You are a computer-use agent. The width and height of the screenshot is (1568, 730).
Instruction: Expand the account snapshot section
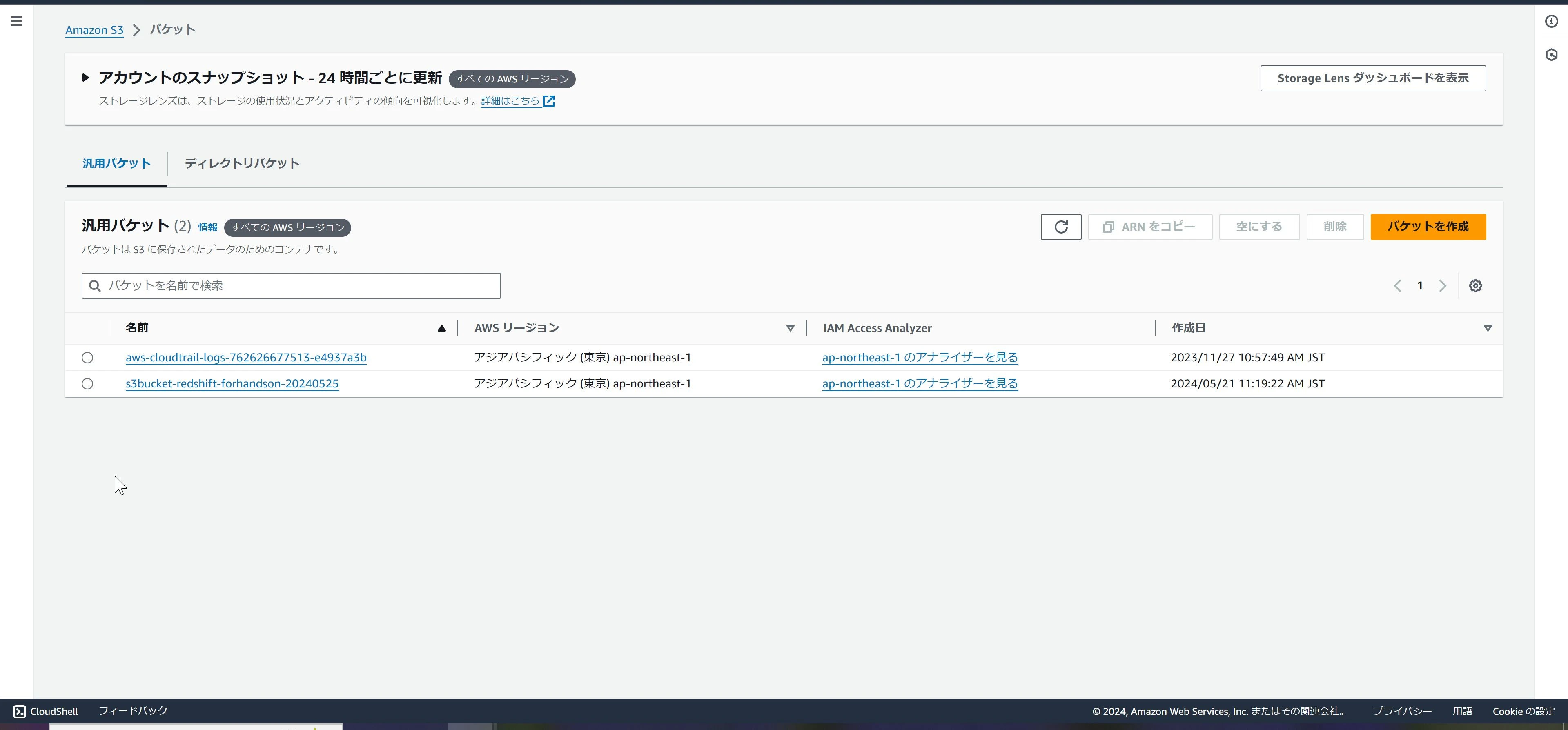coord(86,78)
